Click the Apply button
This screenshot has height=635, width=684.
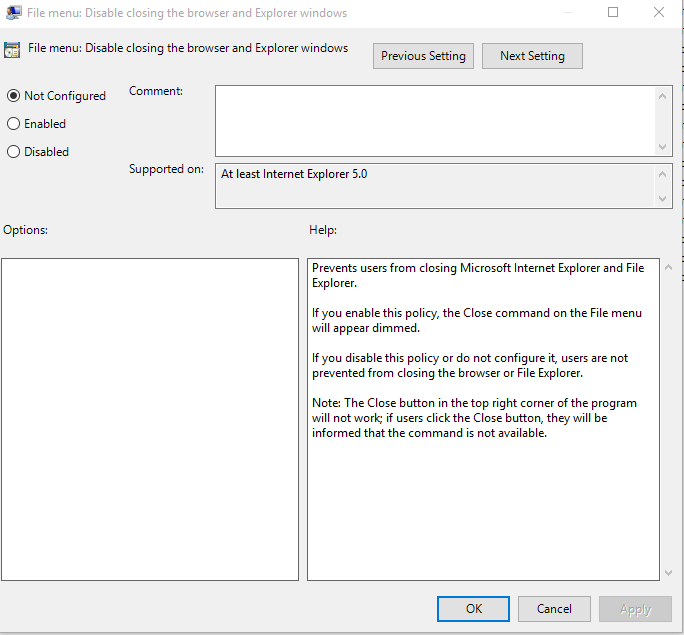(x=635, y=608)
